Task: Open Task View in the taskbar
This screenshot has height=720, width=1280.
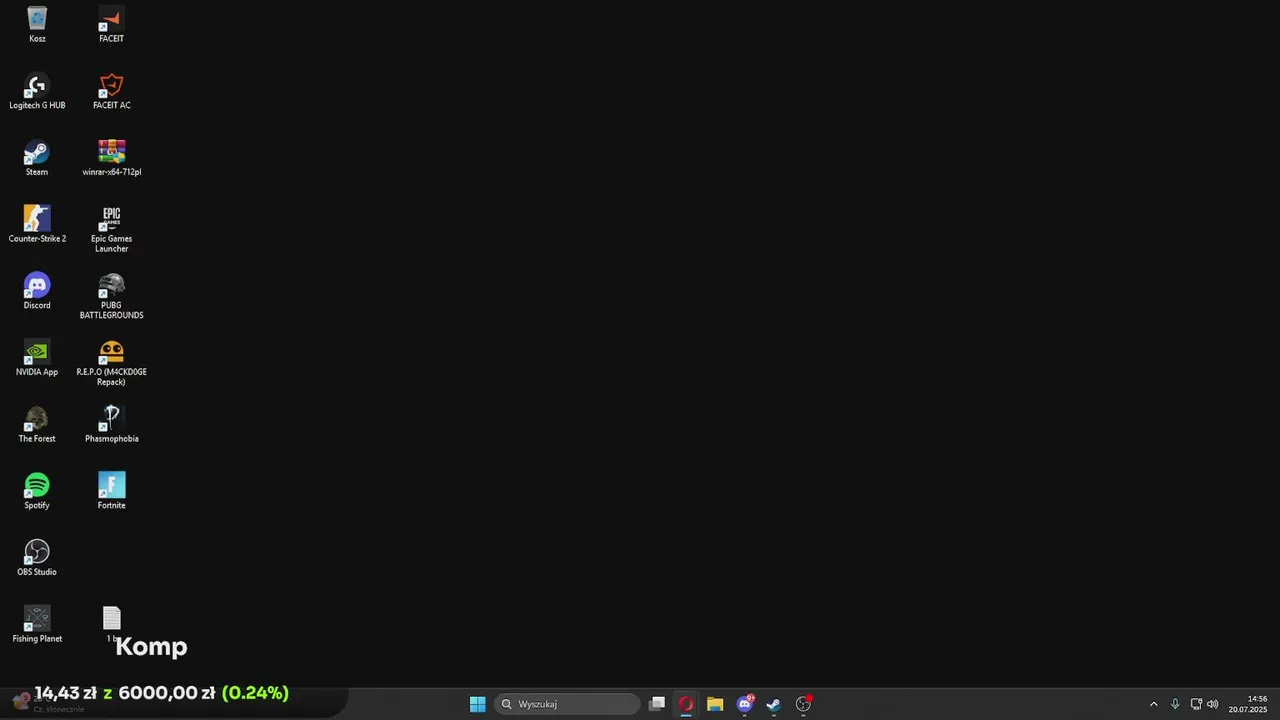Action: tap(657, 704)
